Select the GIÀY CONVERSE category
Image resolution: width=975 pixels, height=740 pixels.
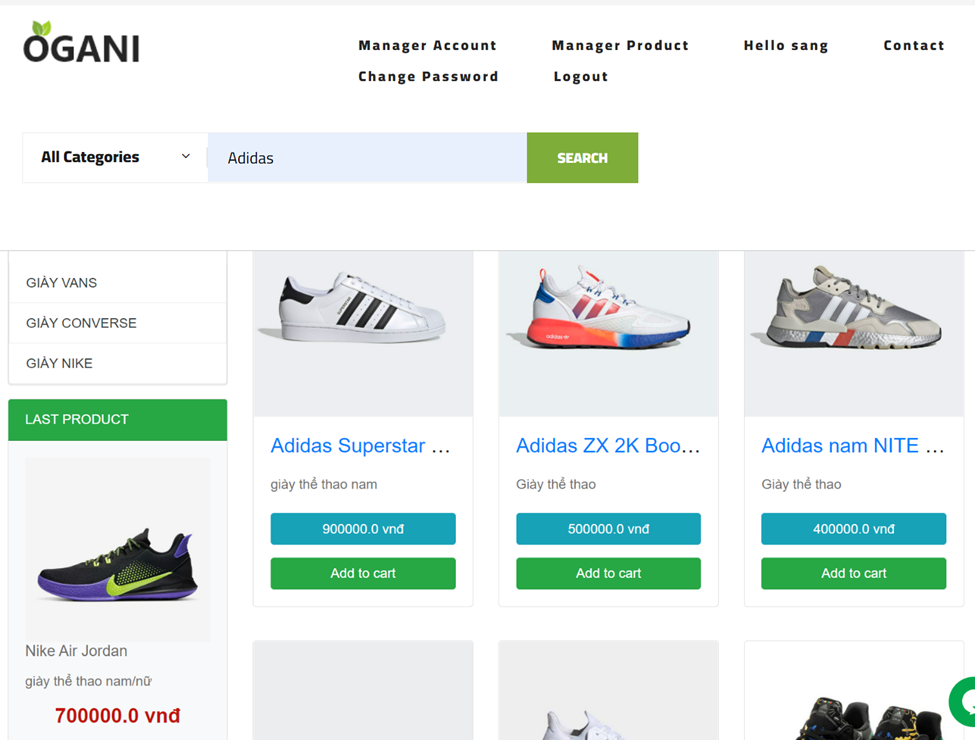point(81,323)
